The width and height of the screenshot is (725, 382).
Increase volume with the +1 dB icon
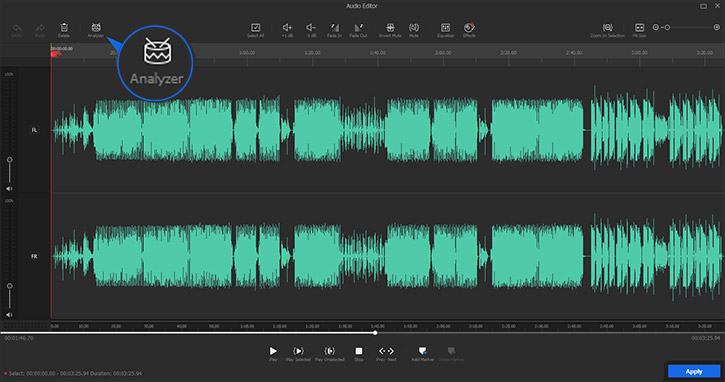click(287, 28)
